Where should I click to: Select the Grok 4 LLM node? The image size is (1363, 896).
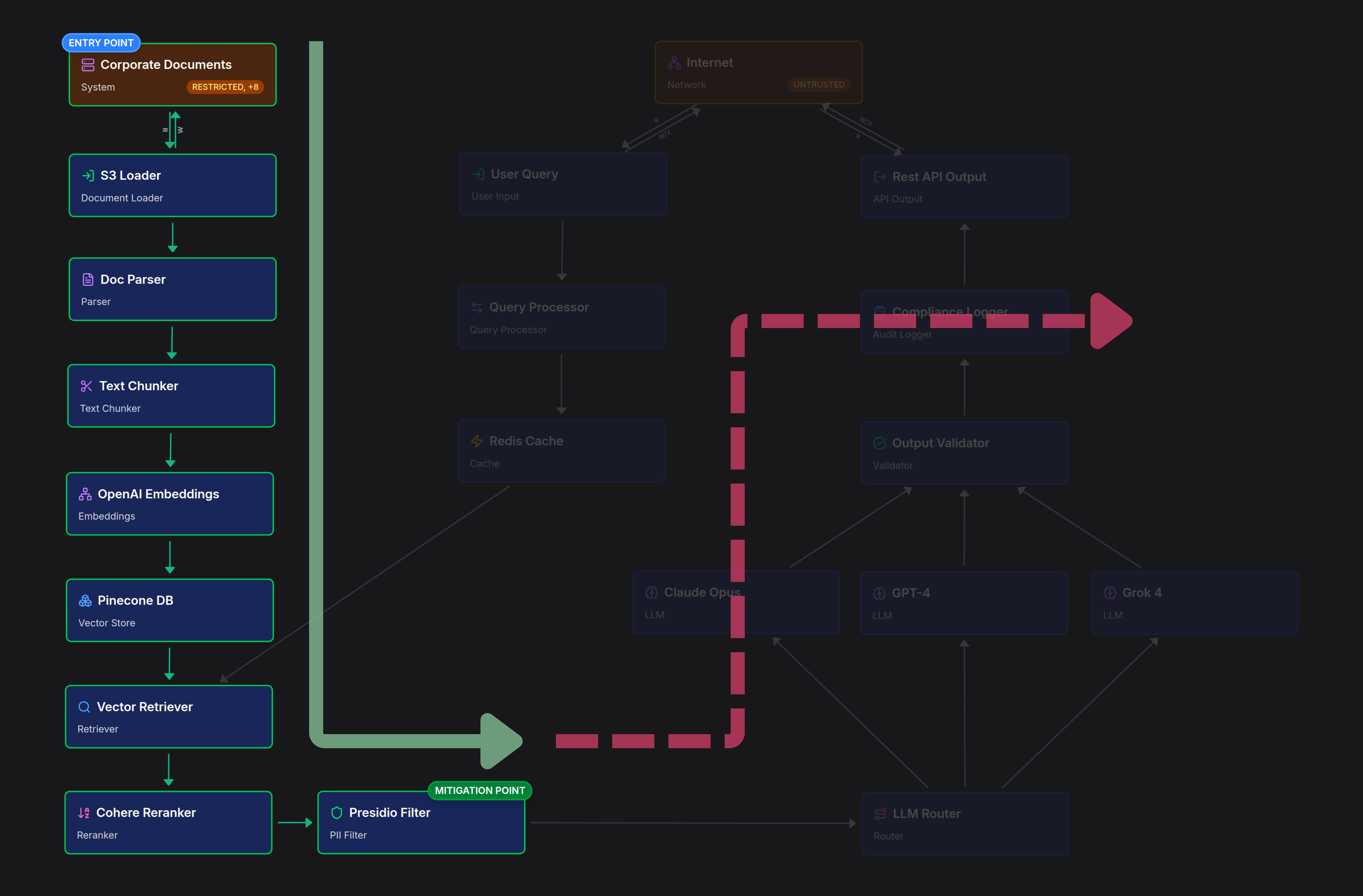[1195, 602]
